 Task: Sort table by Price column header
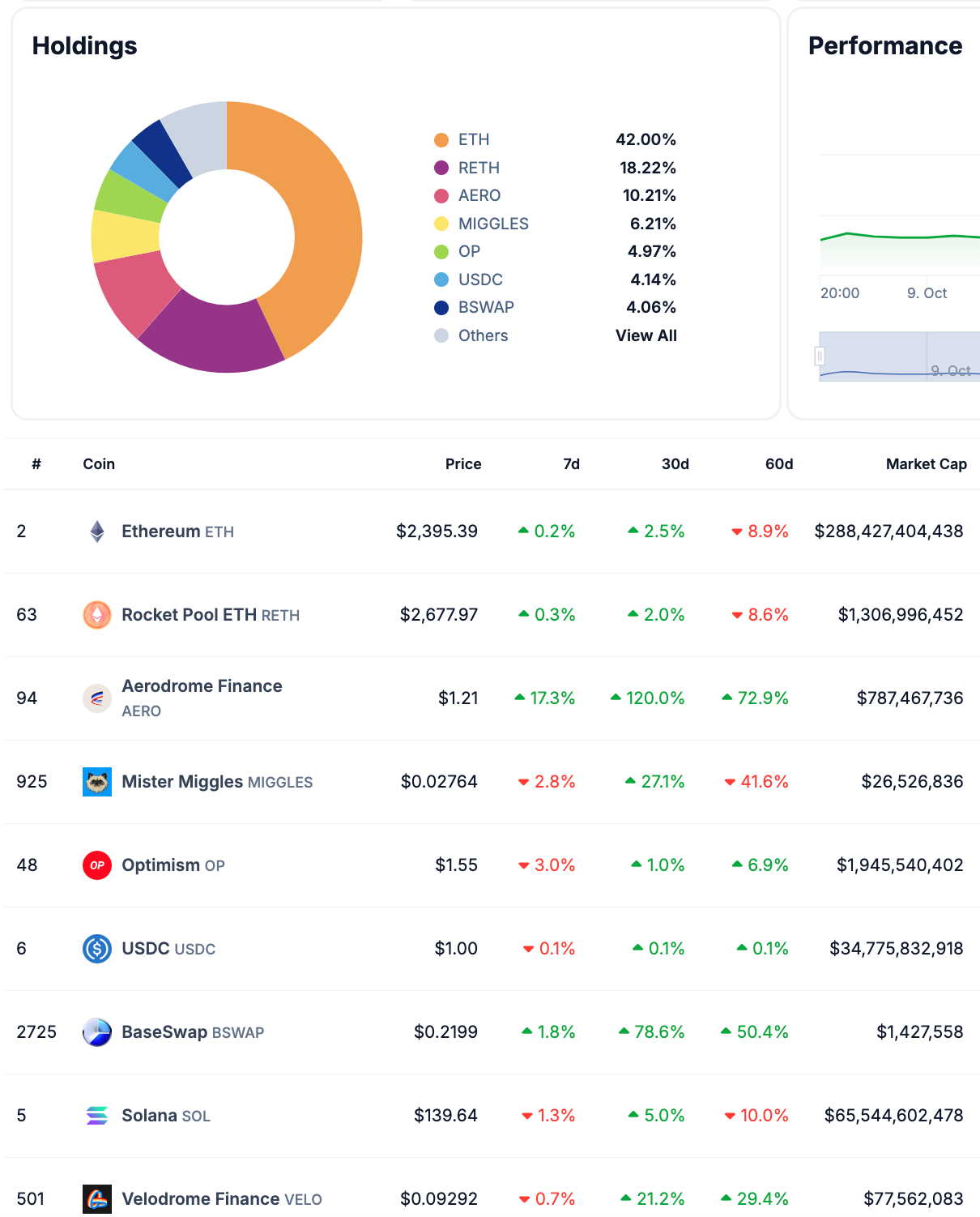coord(463,464)
